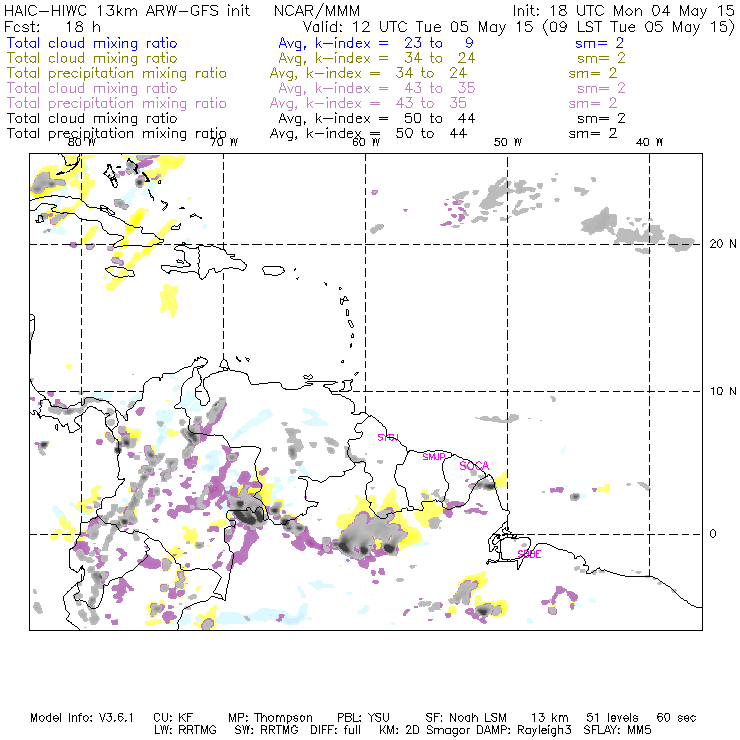740x740 pixels.
Task: Click the 'SF: Noah LSM' text
Action: point(466,718)
